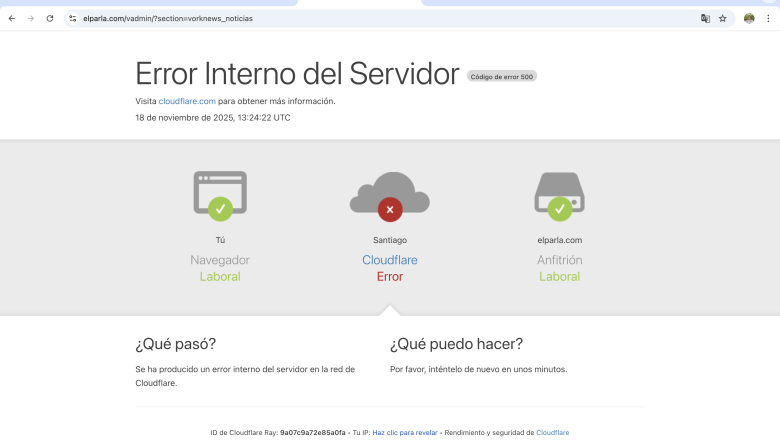Click the Error Interno del Servidor heading
The height and width of the screenshot is (440, 780).
click(x=297, y=74)
